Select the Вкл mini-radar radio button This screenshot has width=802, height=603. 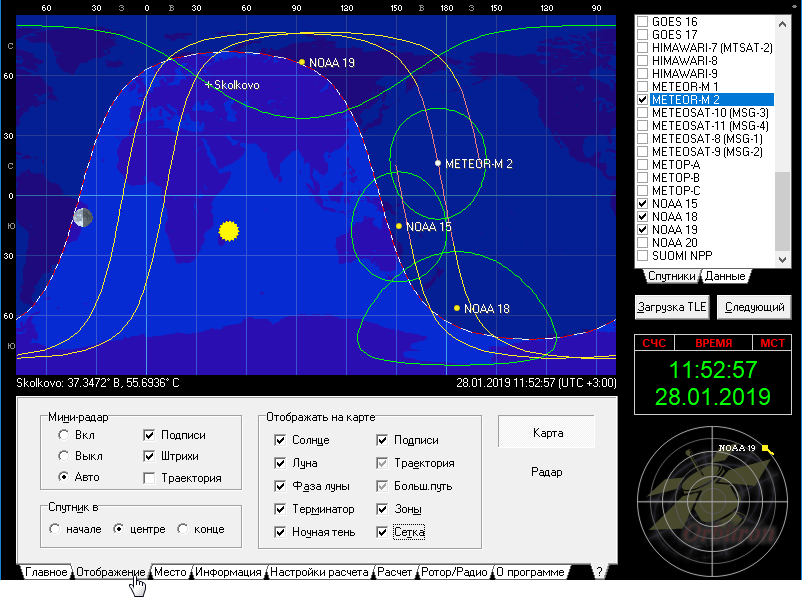click(64, 435)
